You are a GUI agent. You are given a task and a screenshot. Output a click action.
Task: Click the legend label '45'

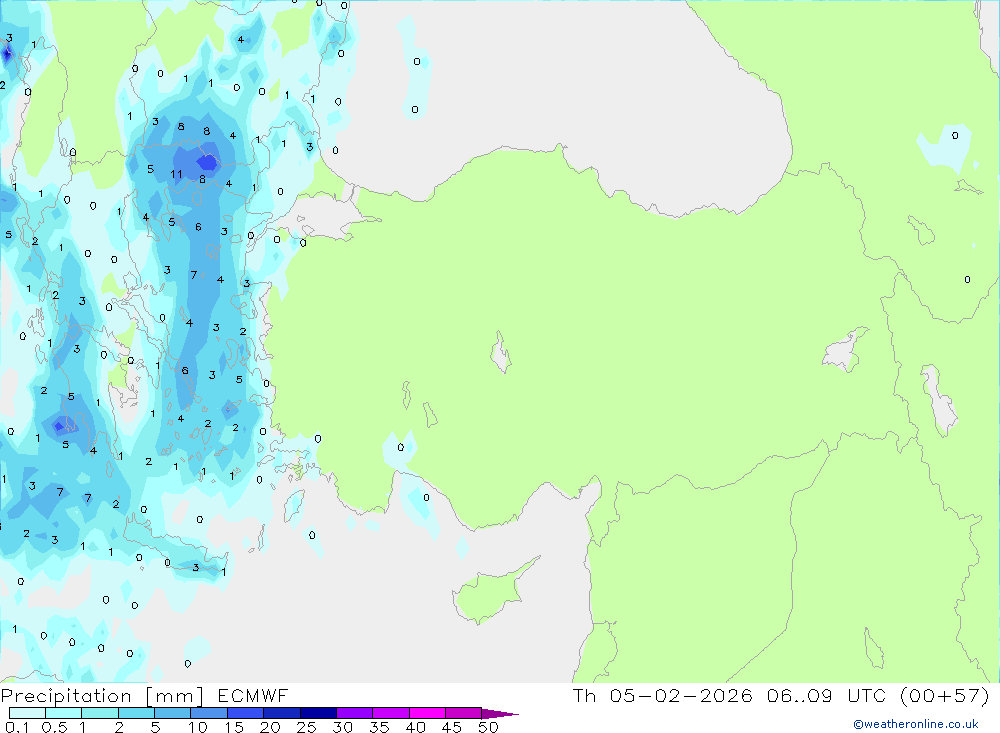(x=452, y=727)
